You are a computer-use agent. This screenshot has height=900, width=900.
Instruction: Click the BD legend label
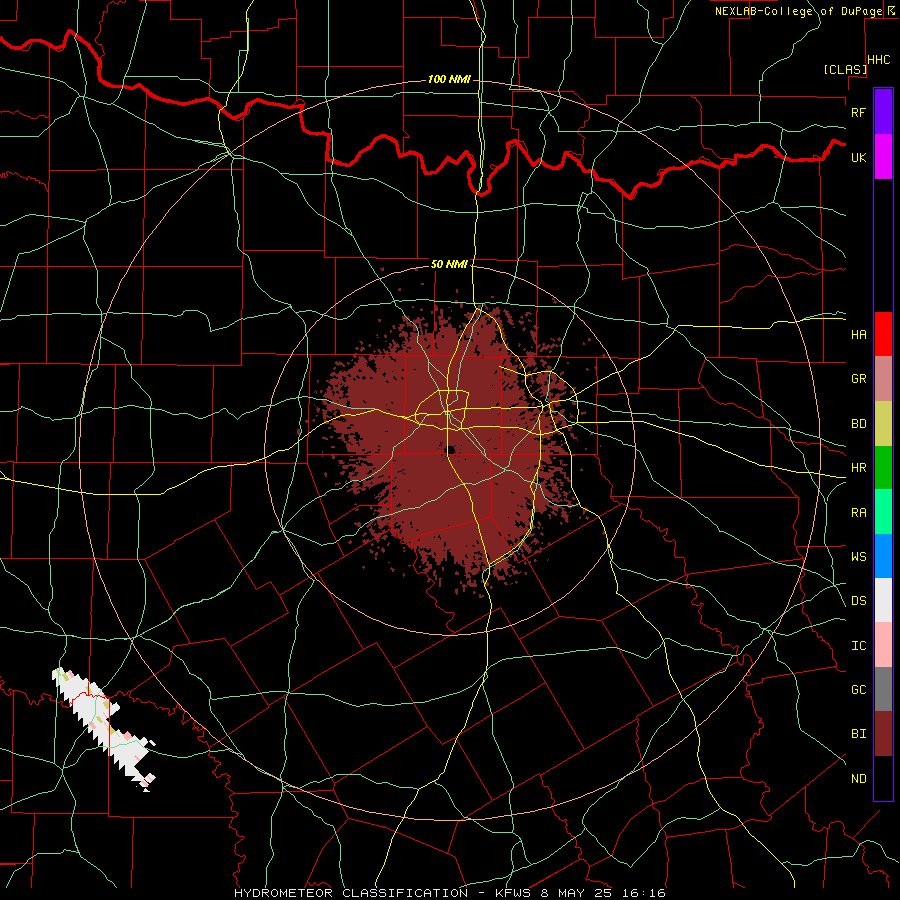point(858,424)
